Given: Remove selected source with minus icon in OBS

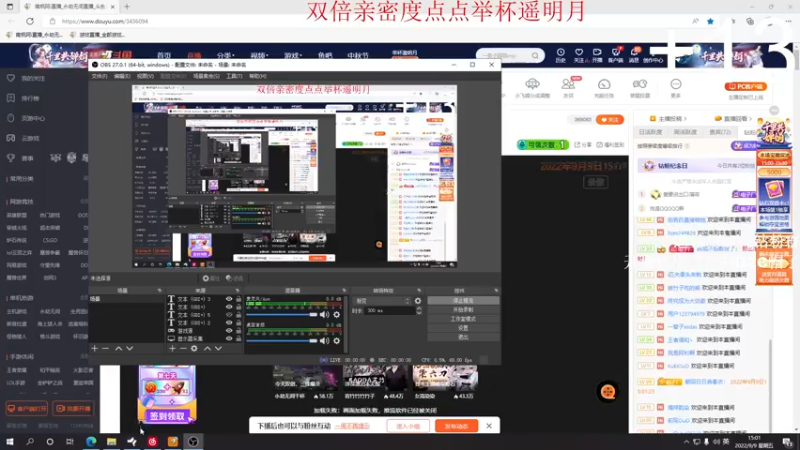Looking at the screenshot, I should (183, 348).
